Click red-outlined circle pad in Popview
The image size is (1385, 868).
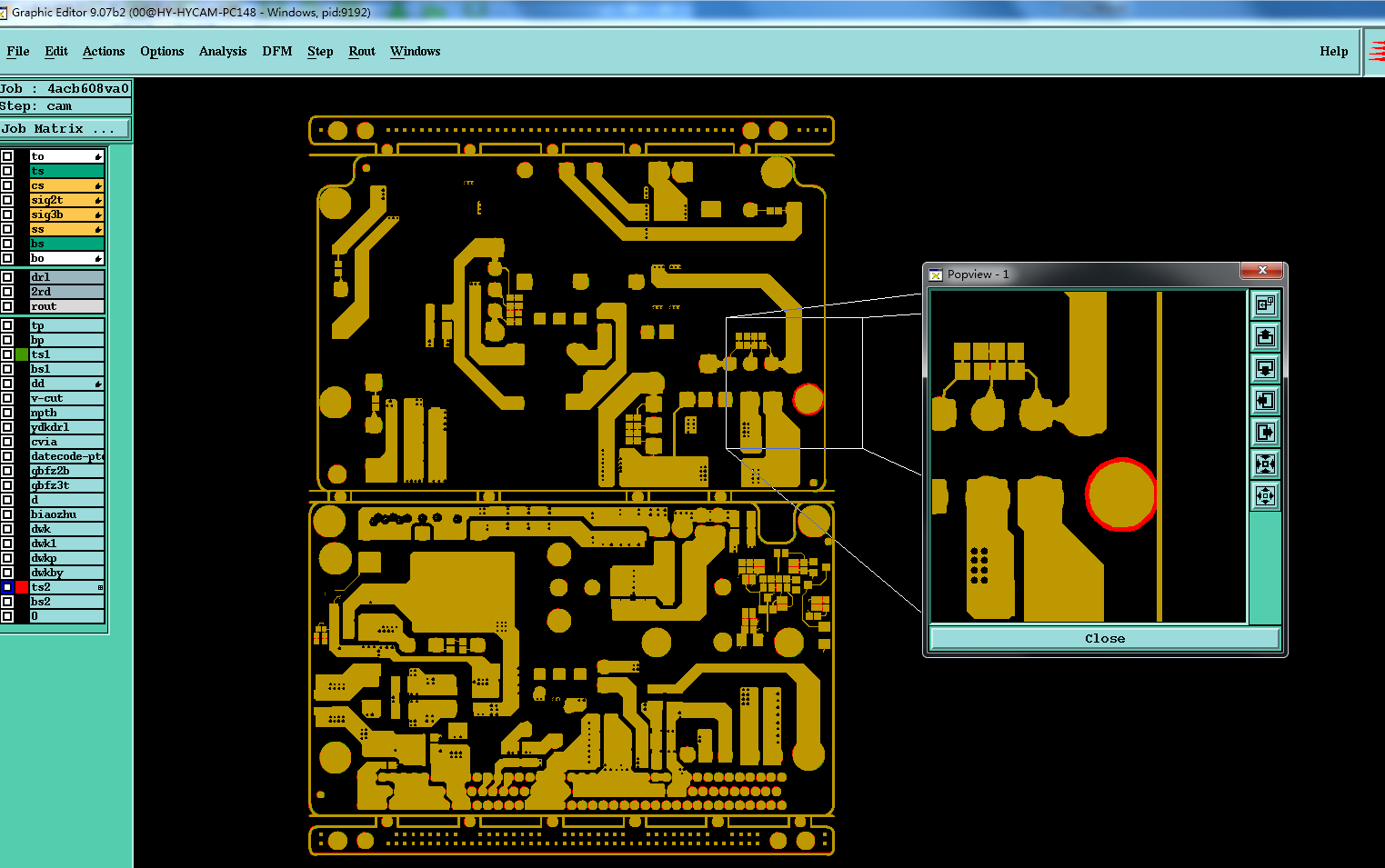1121,494
